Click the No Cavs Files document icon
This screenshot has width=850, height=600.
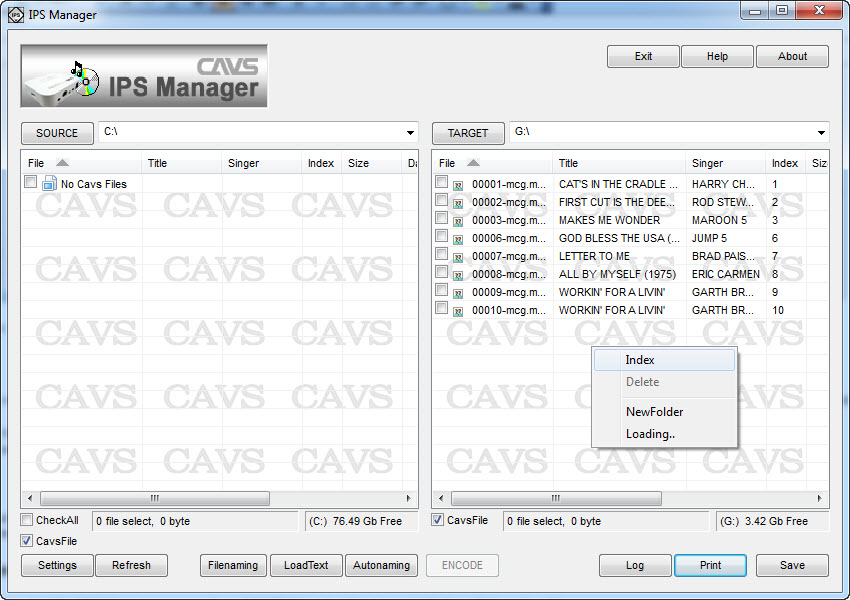[x=49, y=184]
